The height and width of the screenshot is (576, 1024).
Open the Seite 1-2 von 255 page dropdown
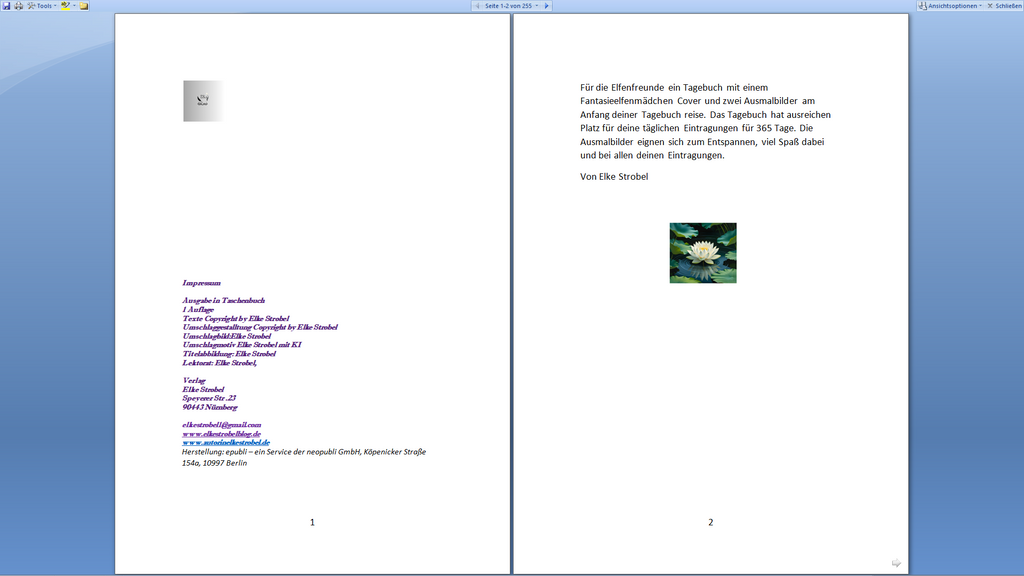tap(512, 5)
